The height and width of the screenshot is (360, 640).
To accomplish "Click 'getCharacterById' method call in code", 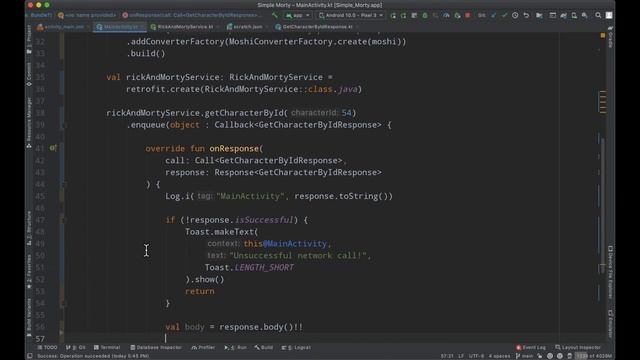I will click(244, 113).
